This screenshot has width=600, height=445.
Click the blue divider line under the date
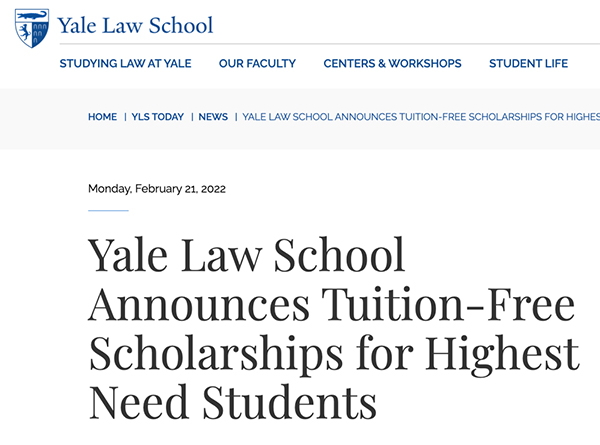[x=108, y=210]
